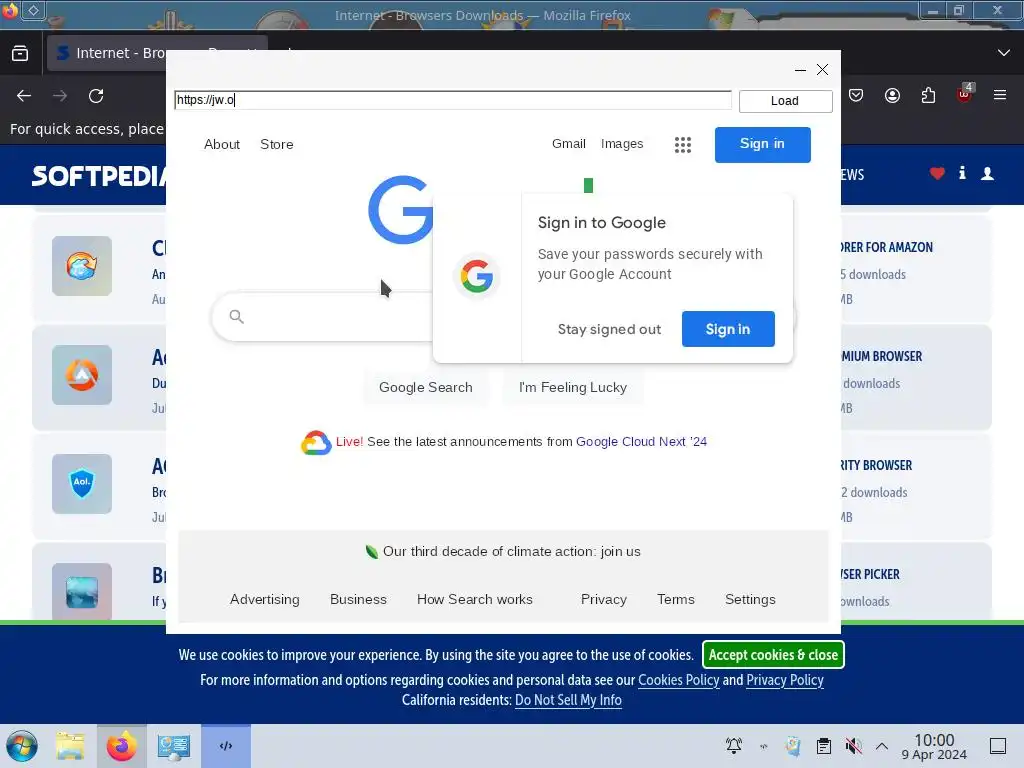Minimize the popup browser window
This screenshot has width=1024, height=768.
[x=800, y=70]
